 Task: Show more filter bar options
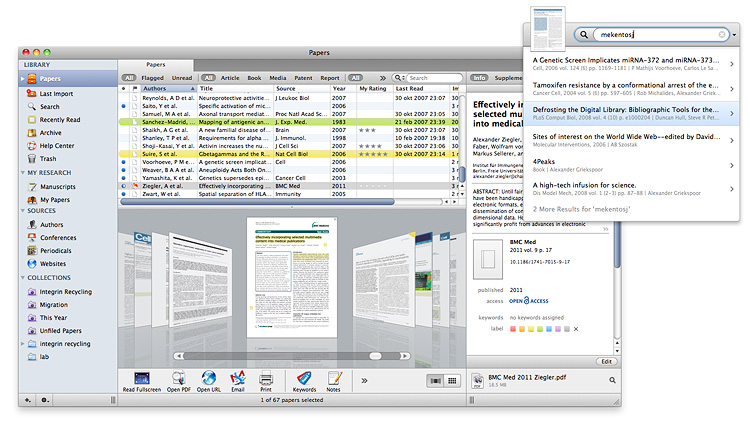[x=383, y=78]
